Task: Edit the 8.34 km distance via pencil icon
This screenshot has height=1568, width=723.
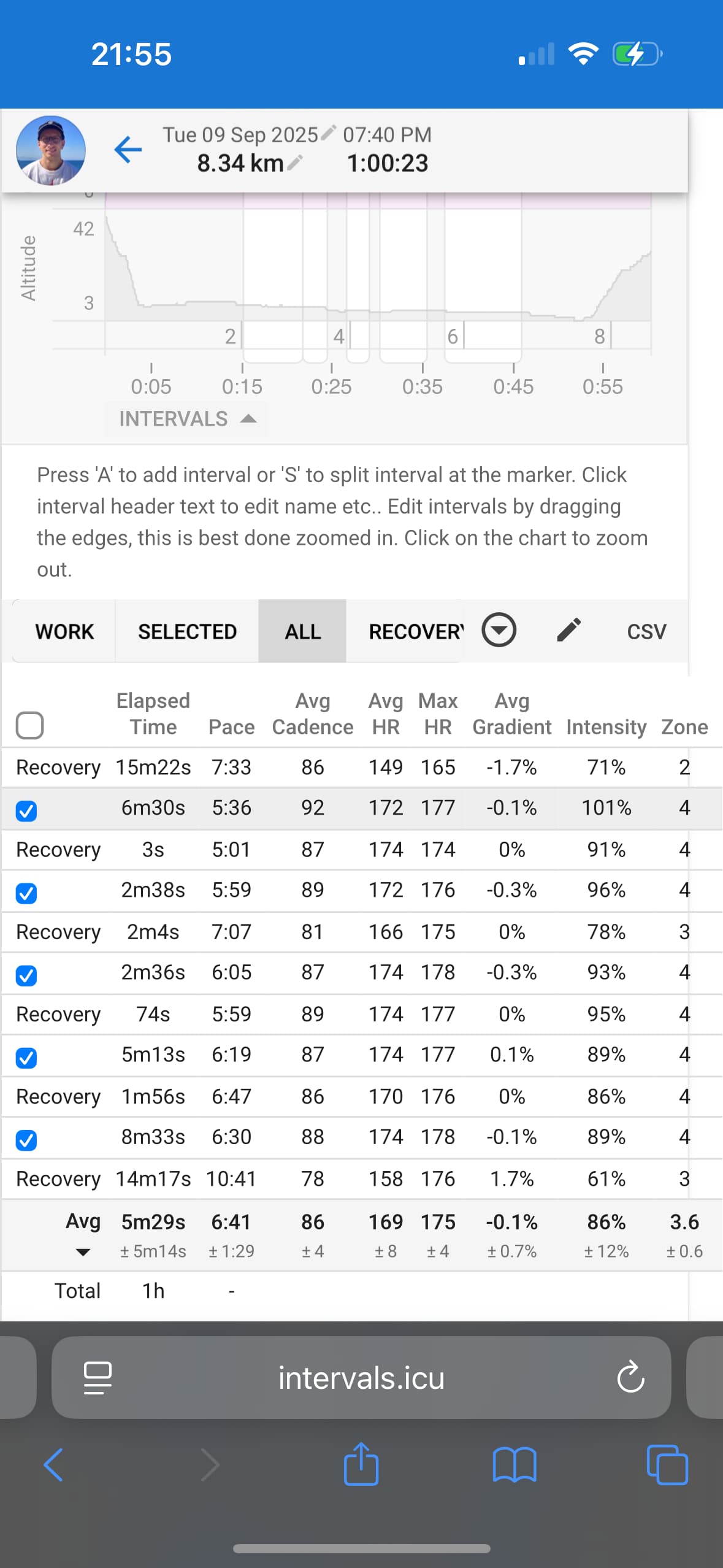Action: 297,163
